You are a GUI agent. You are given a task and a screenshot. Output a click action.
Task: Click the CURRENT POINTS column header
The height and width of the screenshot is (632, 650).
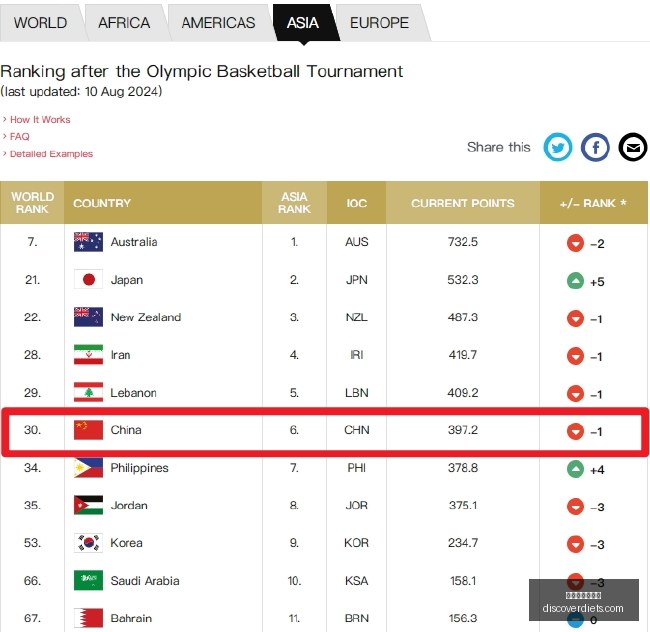[x=463, y=203]
